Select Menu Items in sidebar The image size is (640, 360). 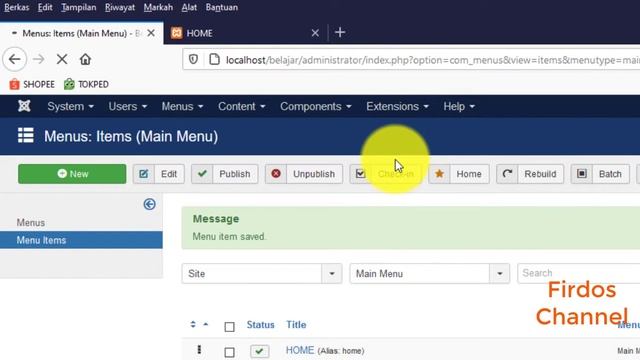81,240
